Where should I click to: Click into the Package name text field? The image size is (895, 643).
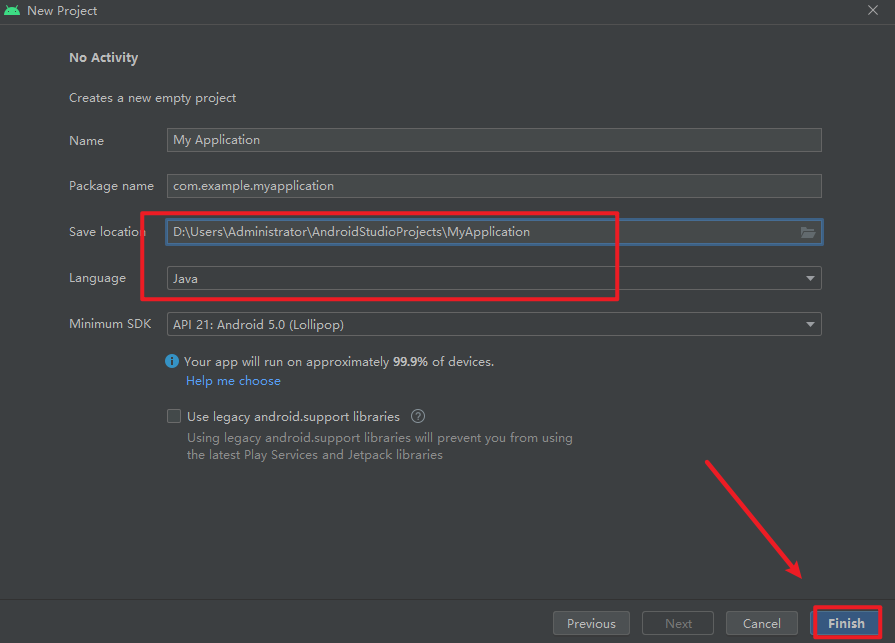(494, 186)
